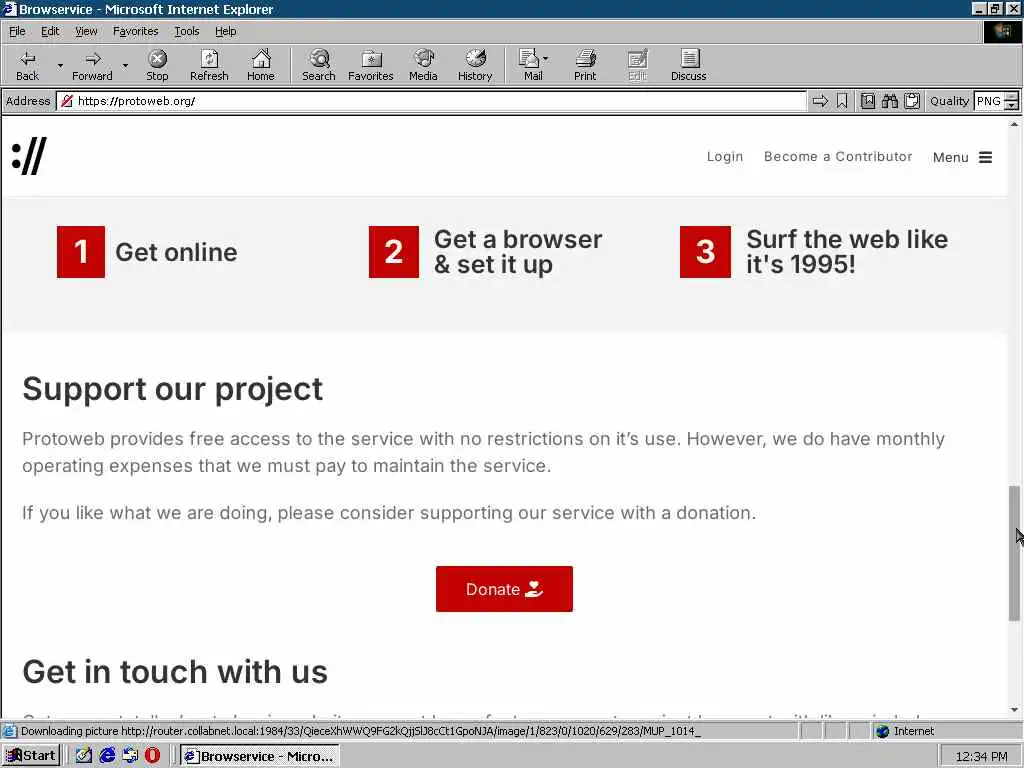The image size is (1024, 768).
Task: Click the clipboard icon in address toolbar
Action: click(912, 101)
